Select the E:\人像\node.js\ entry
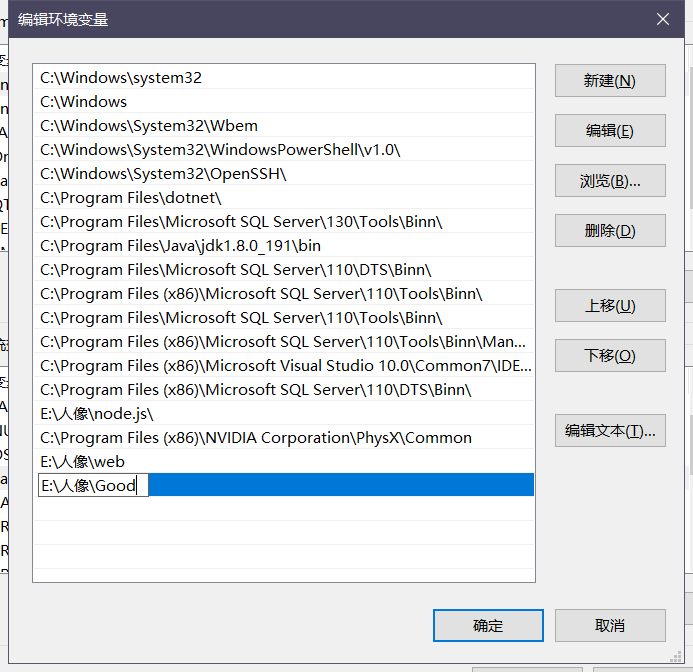This screenshot has height=672, width=693. click(x=284, y=413)
